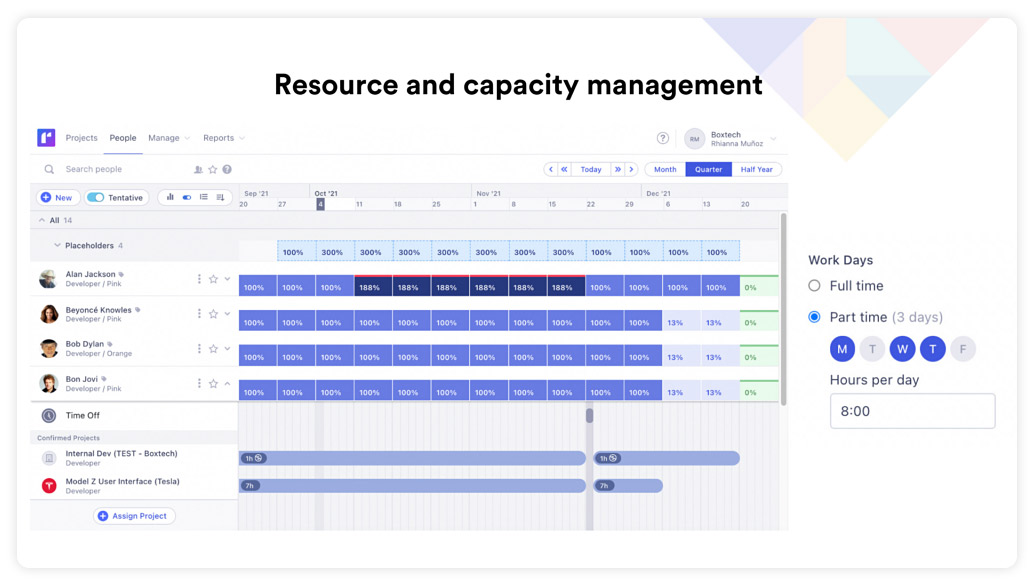Open the Manage dropdown menu
The image size is (1034, 586).
pyautogui.click(x=168, y=138)
